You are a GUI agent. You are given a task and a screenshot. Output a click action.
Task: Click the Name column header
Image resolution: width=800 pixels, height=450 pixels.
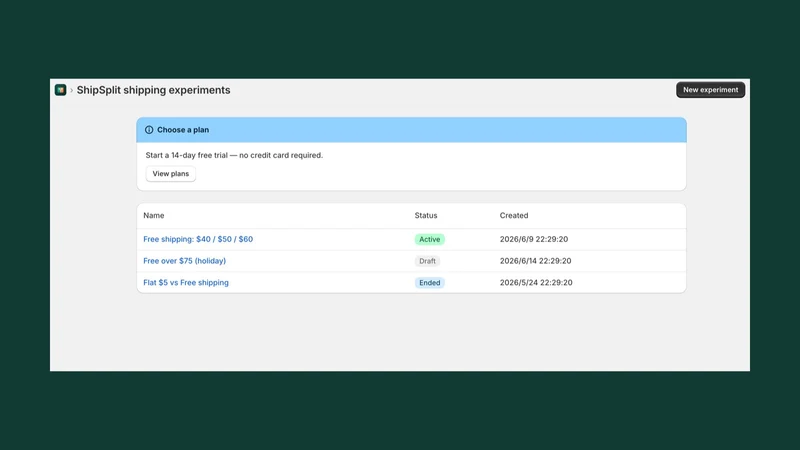154,215
